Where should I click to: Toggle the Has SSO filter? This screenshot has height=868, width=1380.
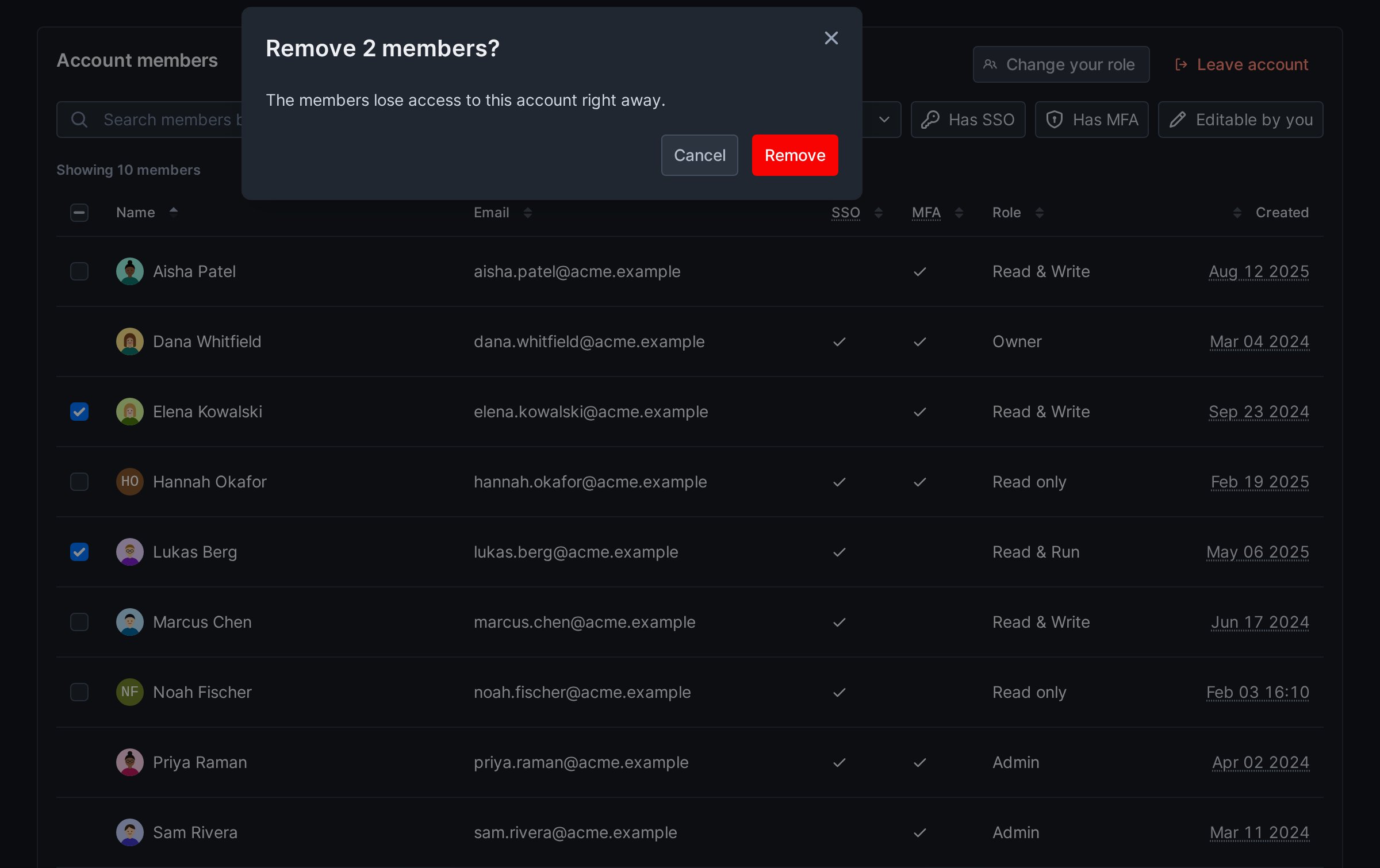[968, 120]
